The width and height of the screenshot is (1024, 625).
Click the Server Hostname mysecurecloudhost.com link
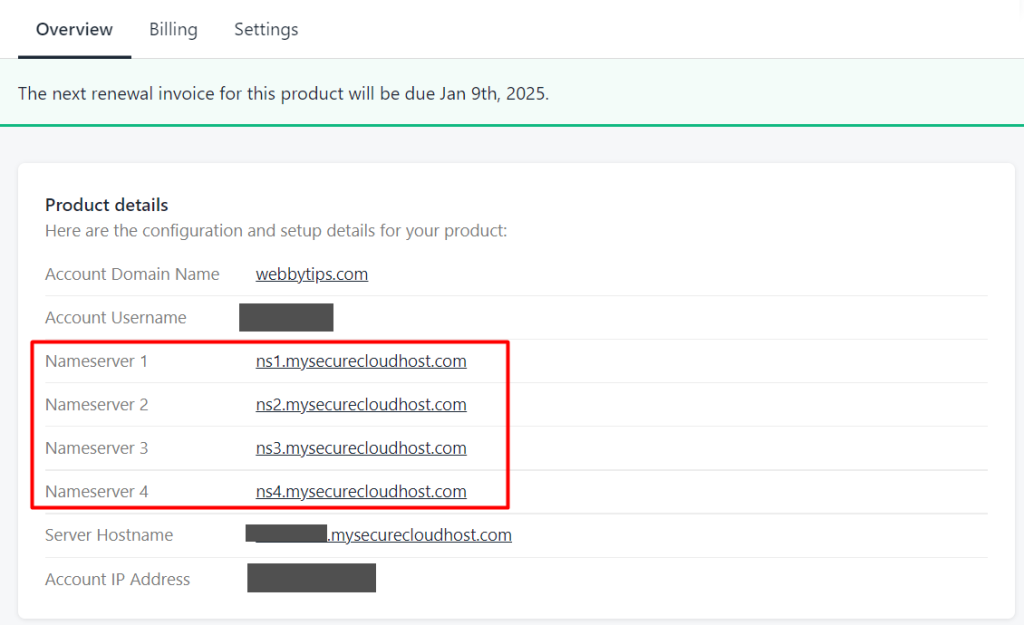coord(420,535)
